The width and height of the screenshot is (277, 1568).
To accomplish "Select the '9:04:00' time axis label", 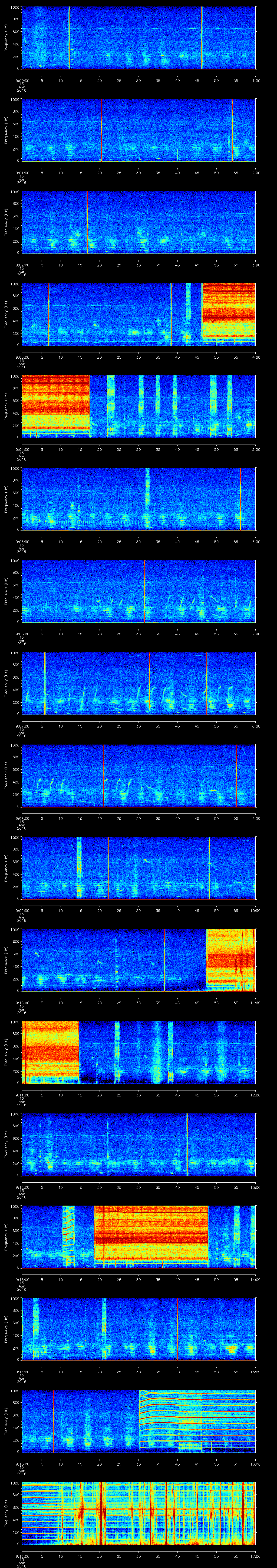I will 22,450.
